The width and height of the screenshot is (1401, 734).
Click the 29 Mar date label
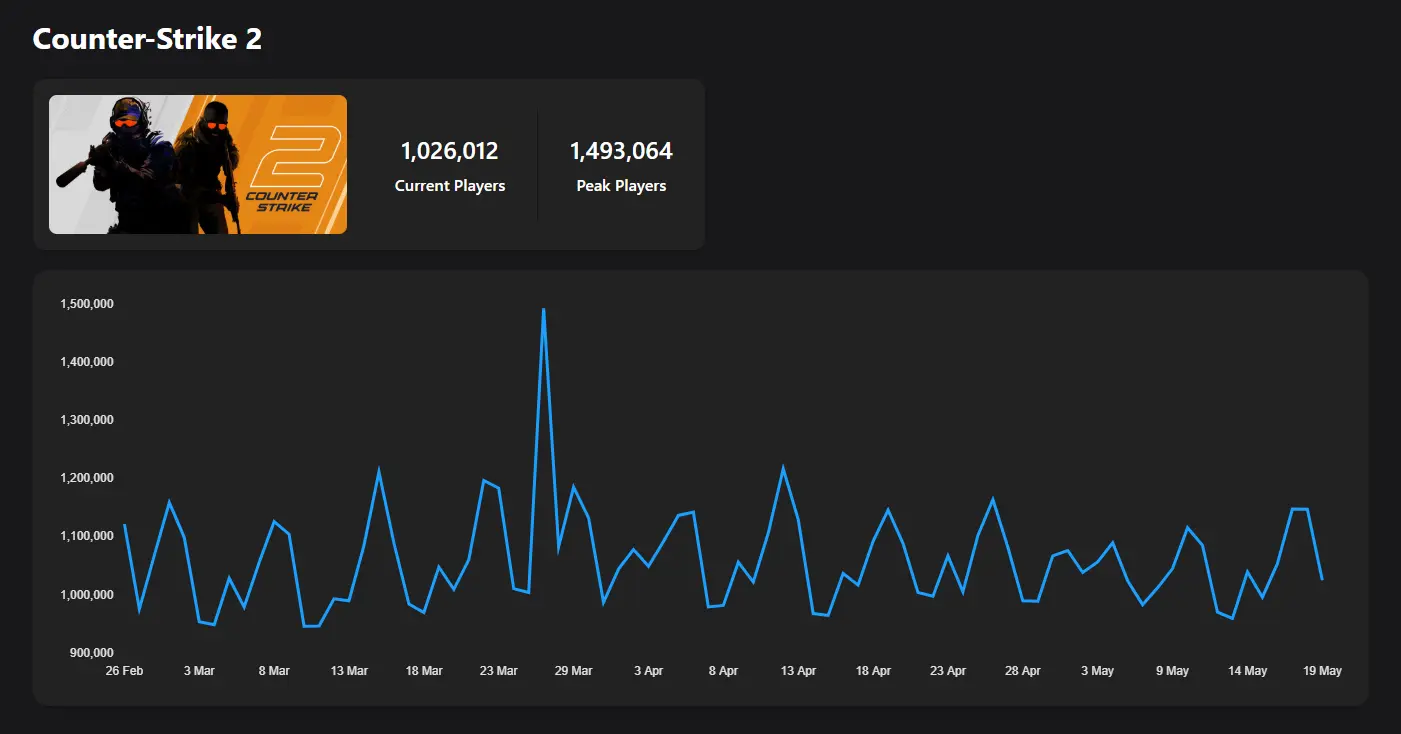(573, 671)
